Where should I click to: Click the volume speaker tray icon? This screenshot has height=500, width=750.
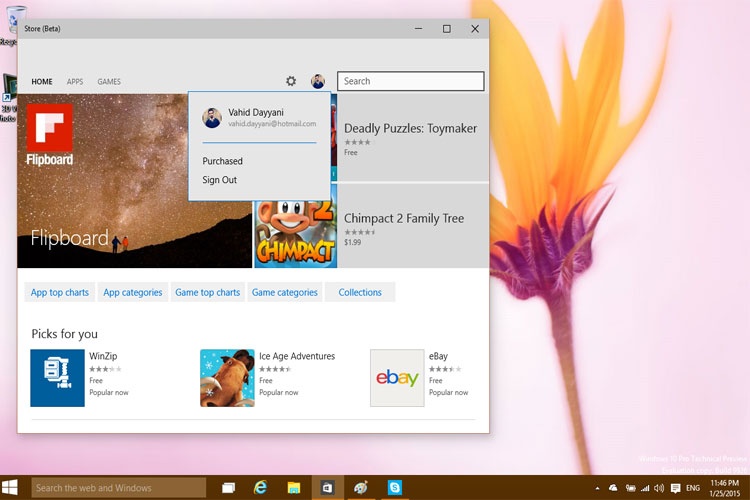659,488
